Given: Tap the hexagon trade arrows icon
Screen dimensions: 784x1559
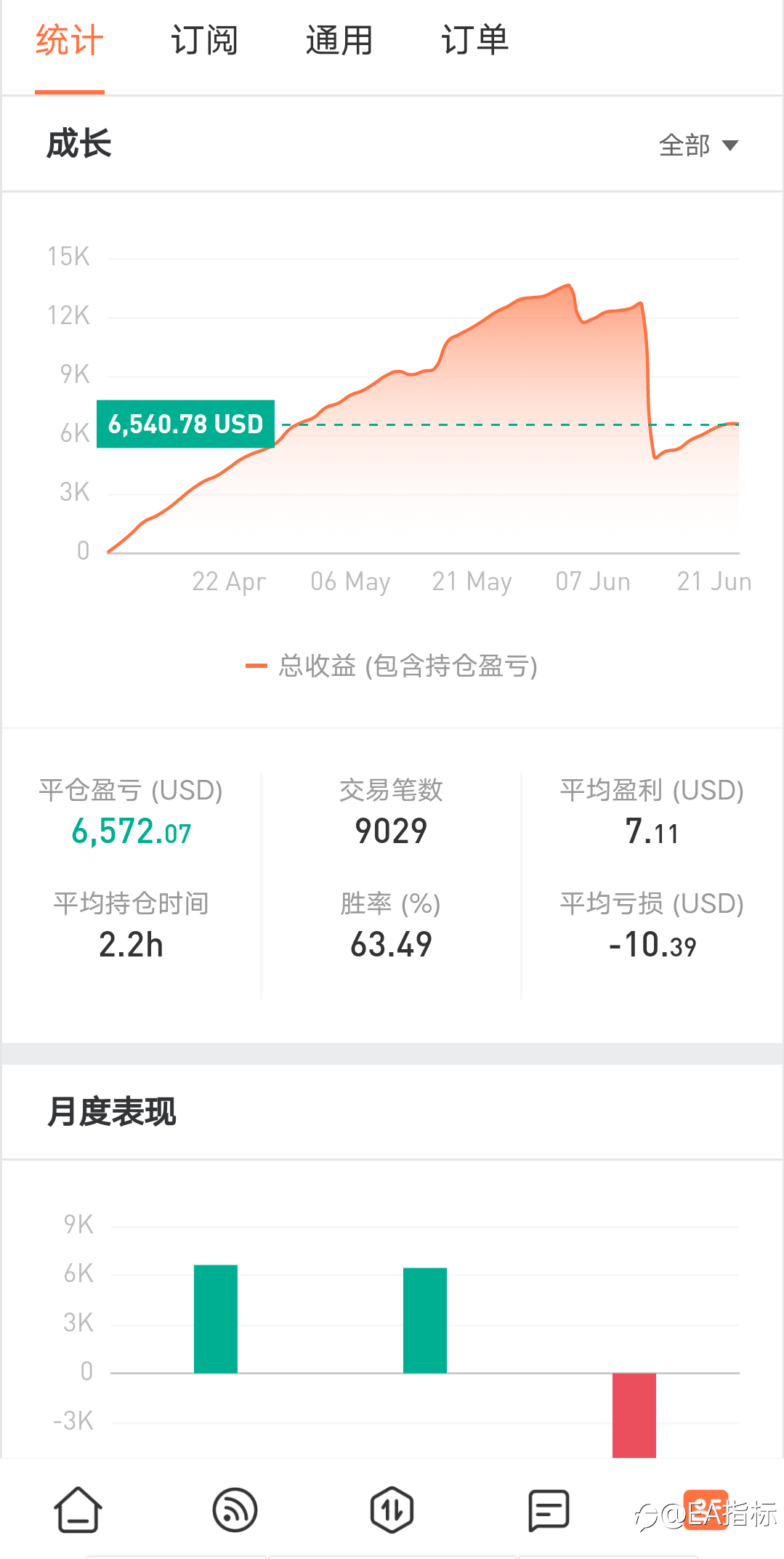Looking at the screenshot, I should tap(392, 1510).
